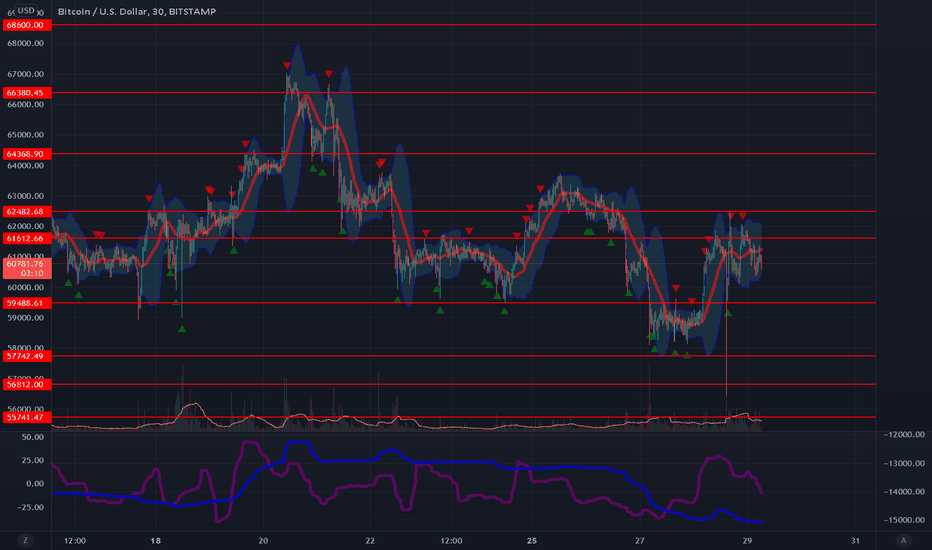Click the 63000.00 price axis value
932x550 pixels.
[x=26, y=196]
